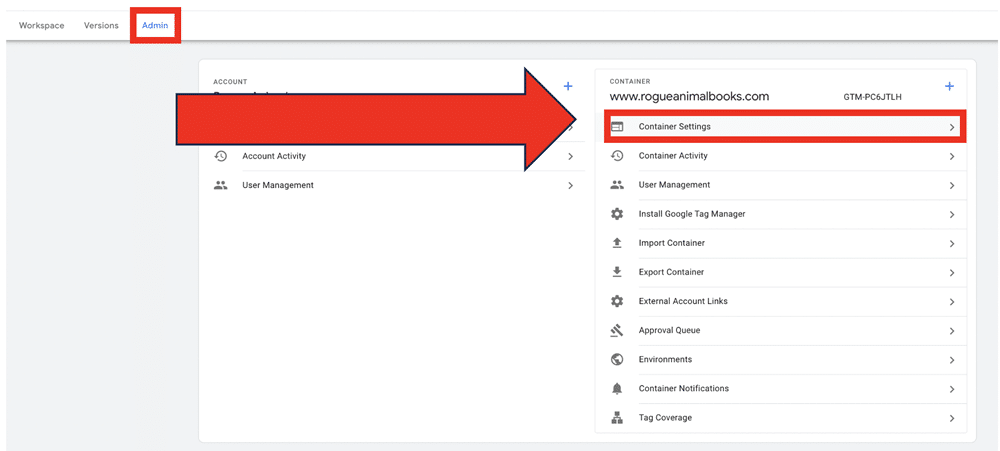1000x451 pixels.
Task: Expand External Account Links chevron
Action: [x=952, y=302]
